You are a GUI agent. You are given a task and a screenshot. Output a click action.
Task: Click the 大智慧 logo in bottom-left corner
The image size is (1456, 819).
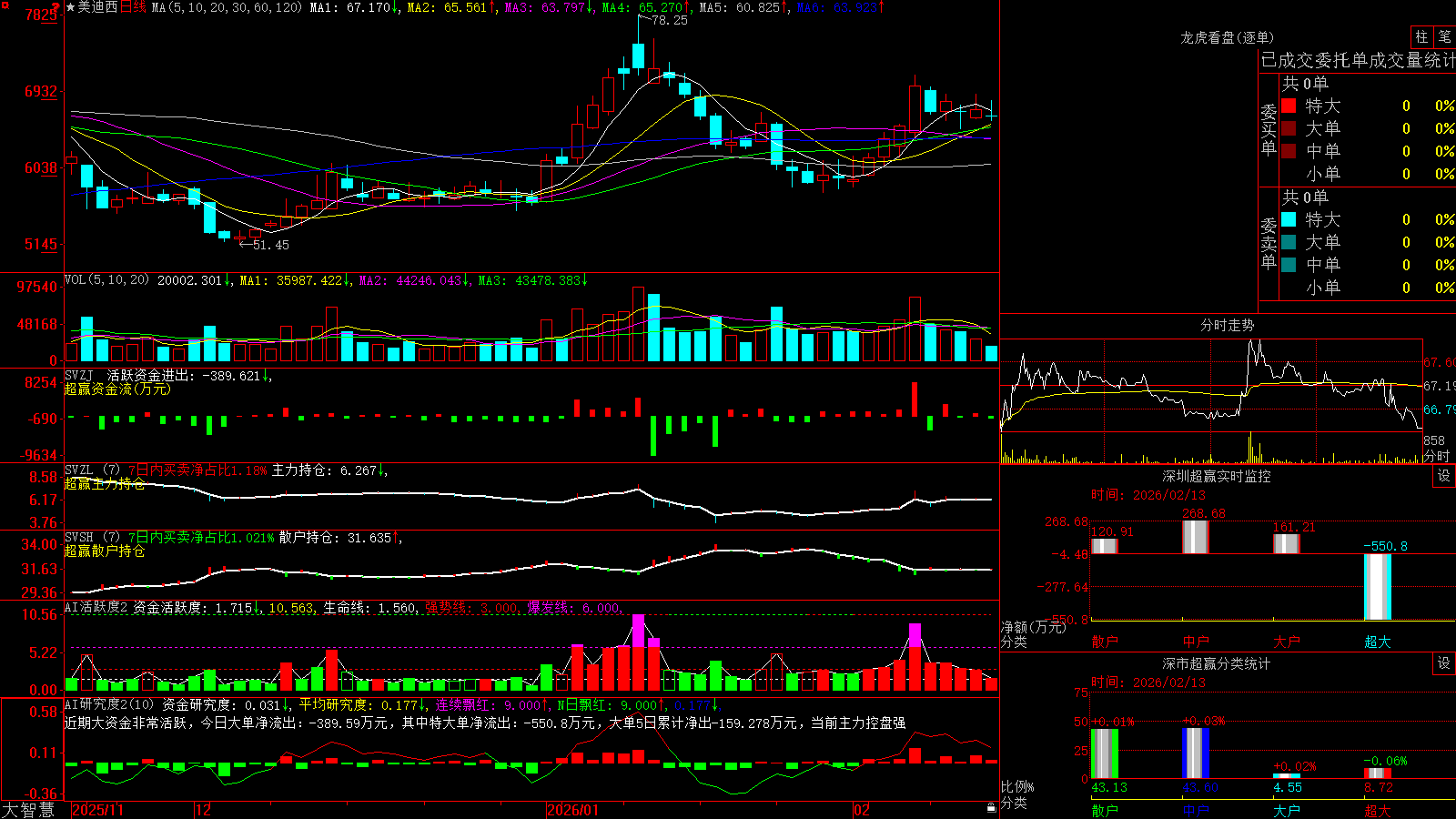[x=28, y=810]
